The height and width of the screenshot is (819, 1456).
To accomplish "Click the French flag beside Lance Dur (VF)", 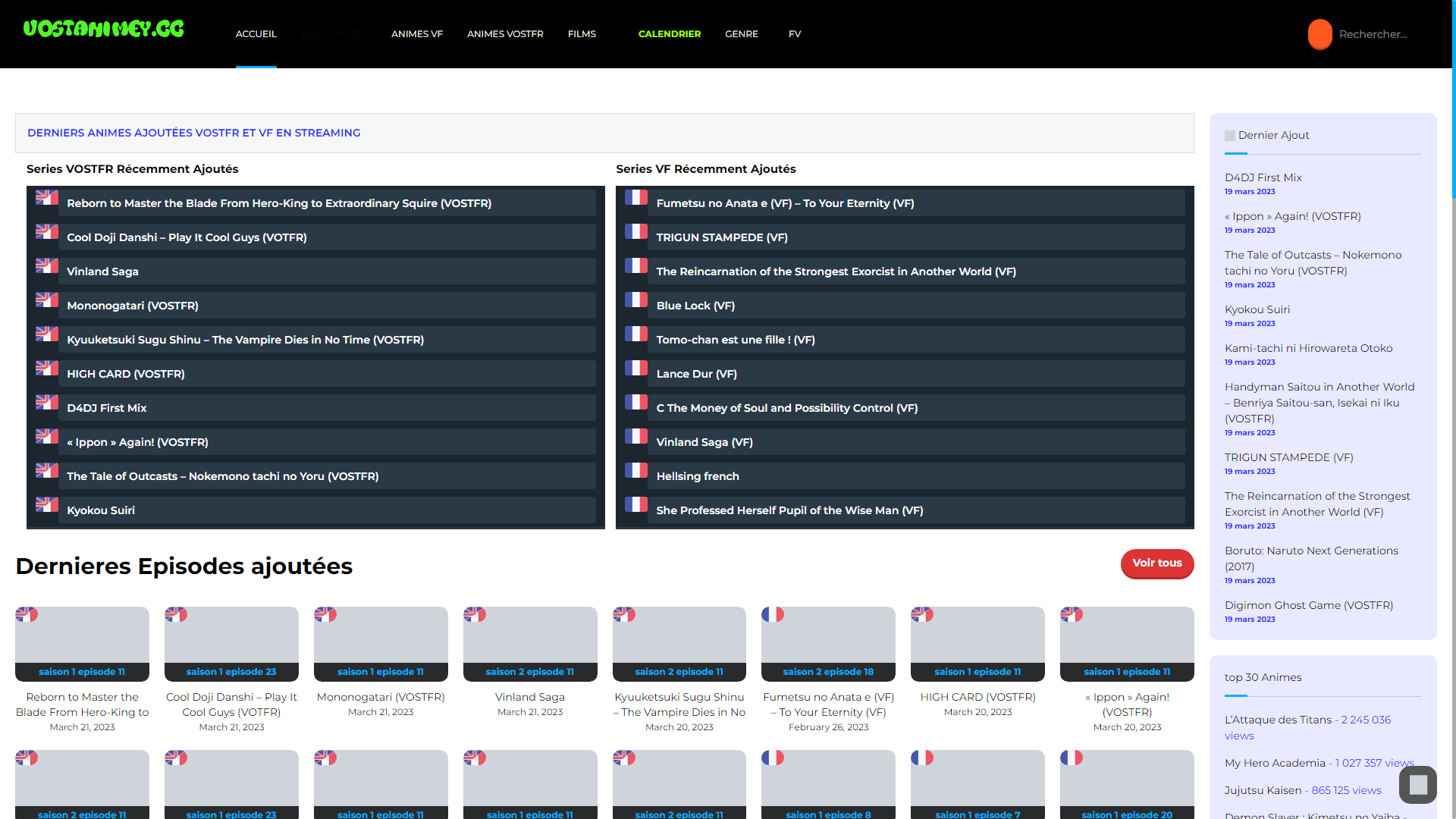I will point(636,368).
